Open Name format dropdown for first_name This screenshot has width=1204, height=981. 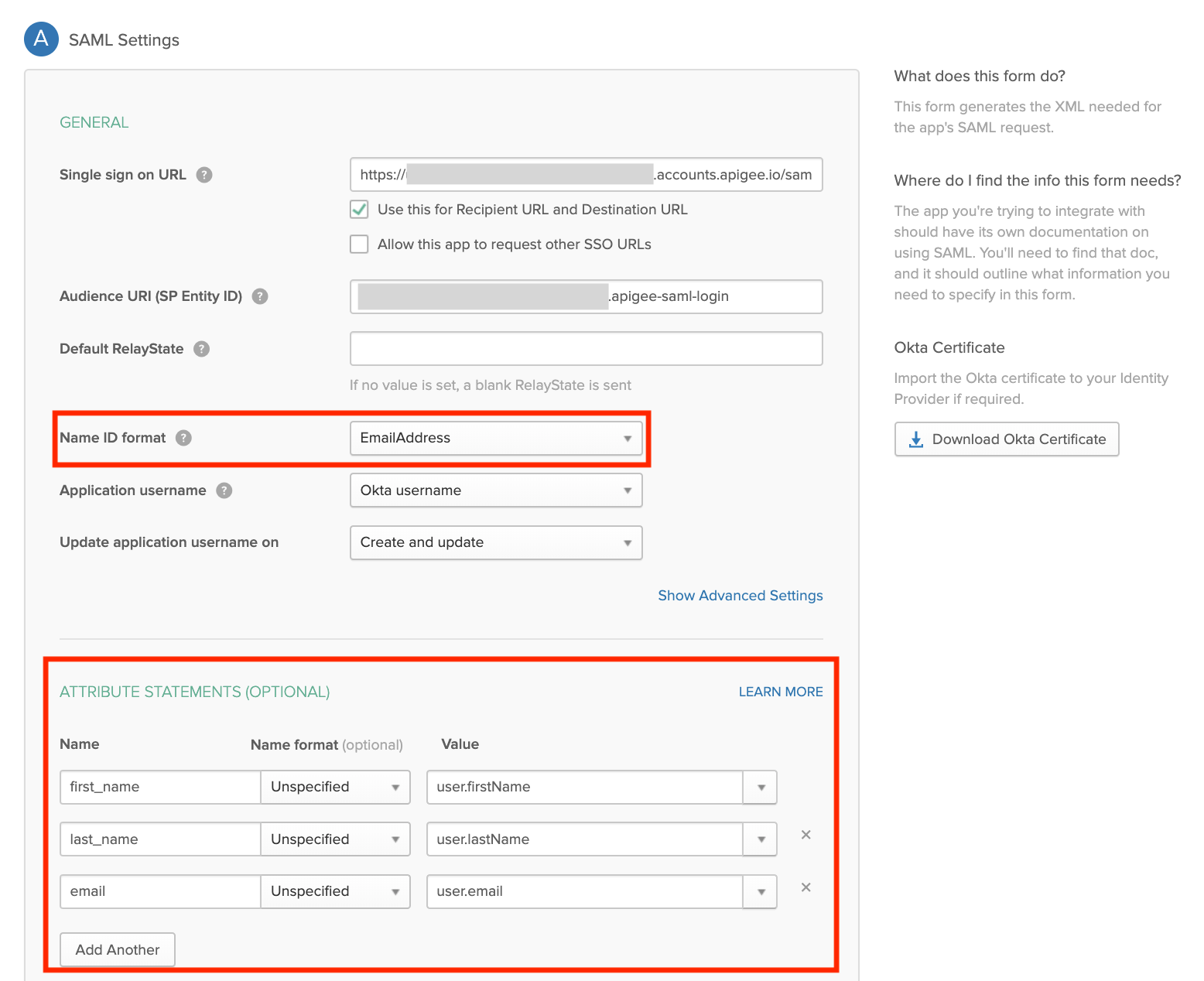tap(335, 787)
